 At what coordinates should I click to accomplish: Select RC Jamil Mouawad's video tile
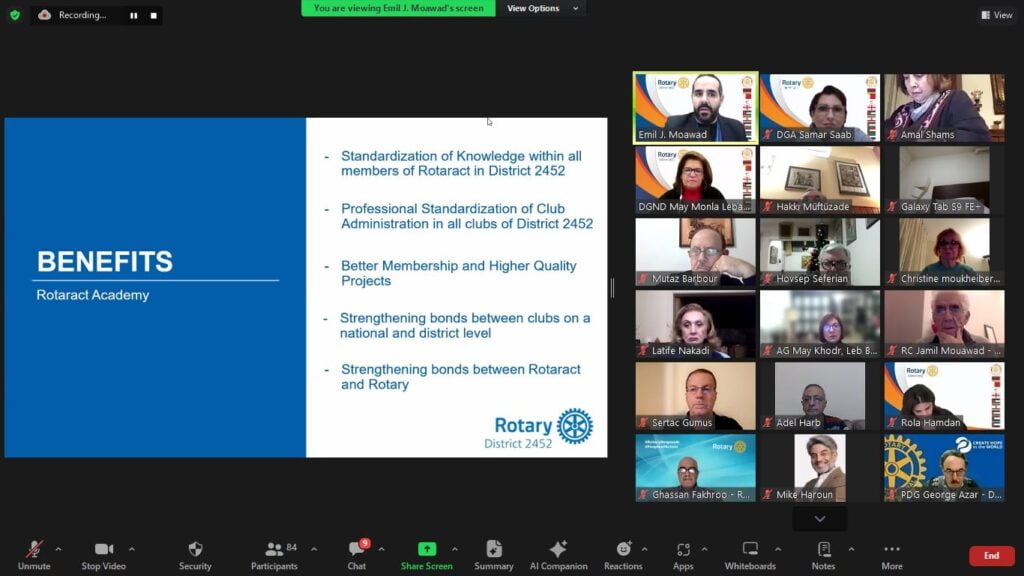tap(944, 324)
